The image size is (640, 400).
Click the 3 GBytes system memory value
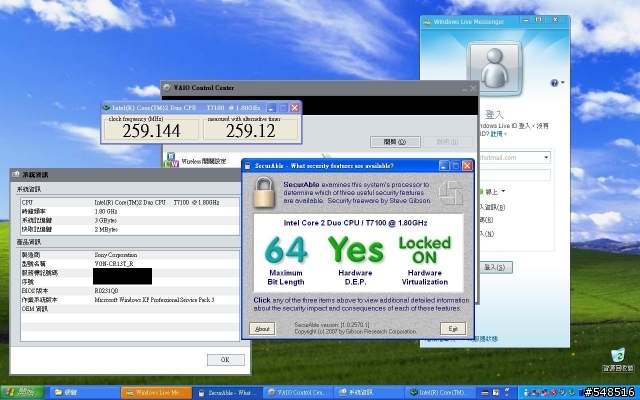[x=106, y=220]
